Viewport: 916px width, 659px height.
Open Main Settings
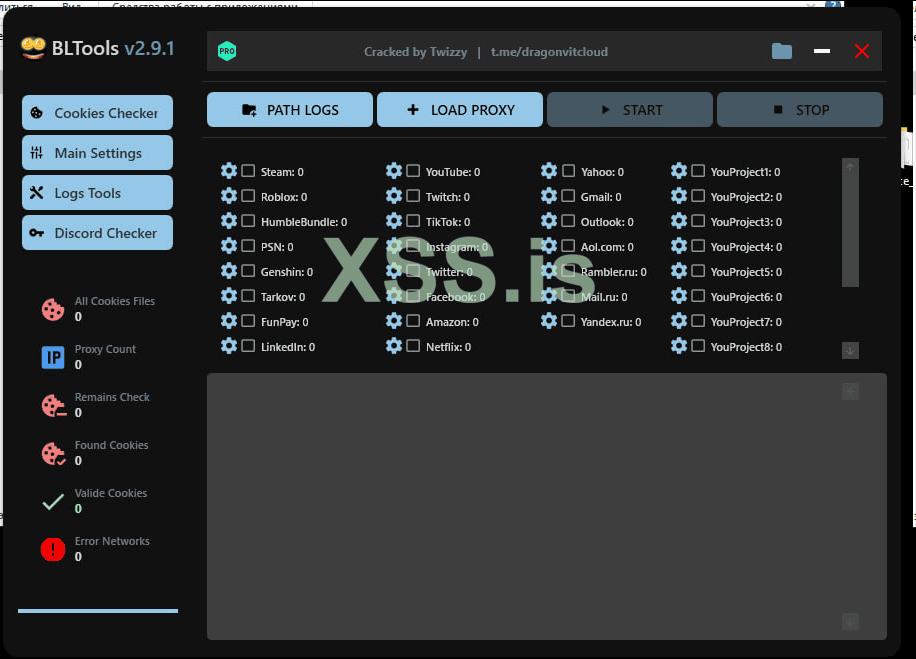[98, 153]
